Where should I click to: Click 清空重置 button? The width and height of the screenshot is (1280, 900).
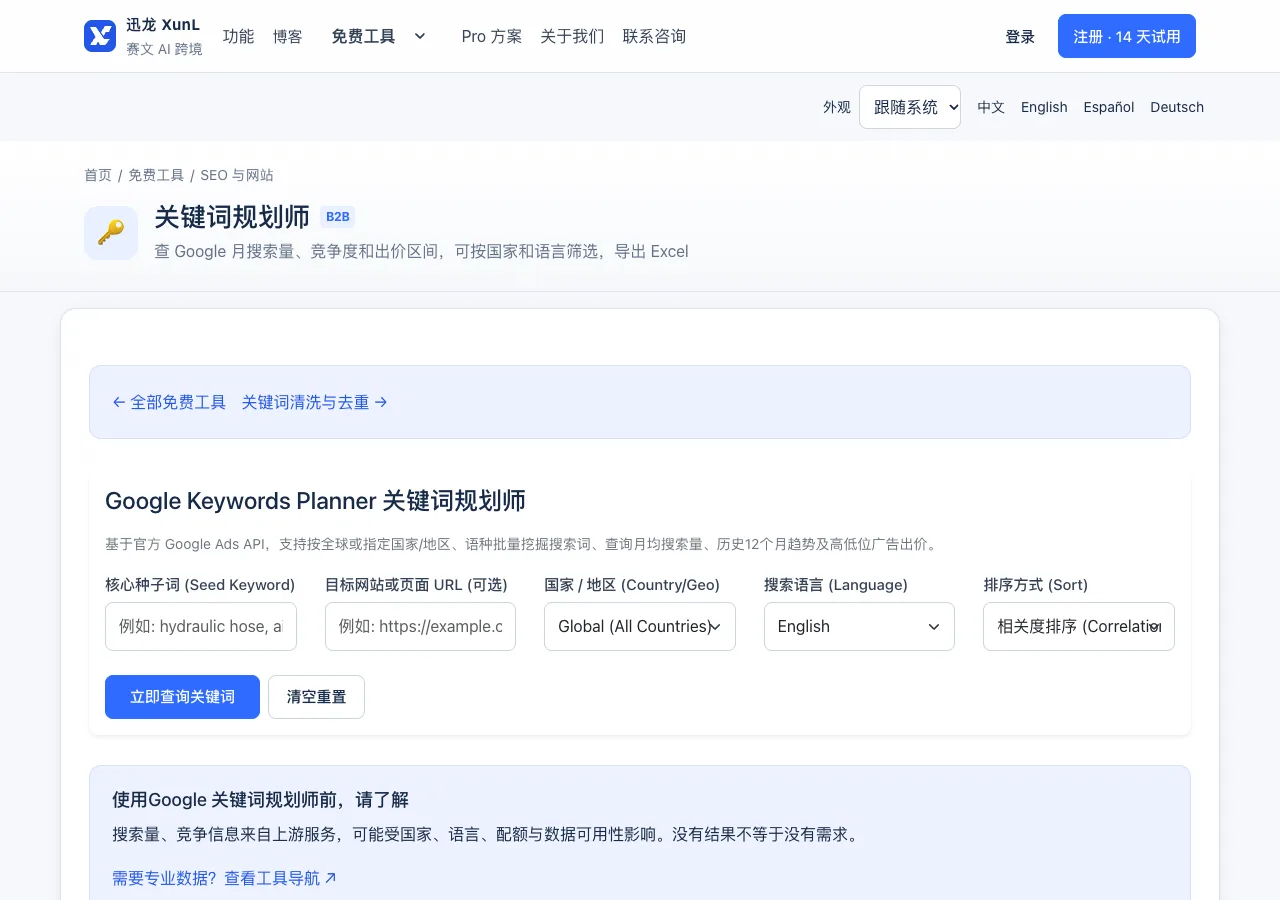pos(316,697)
